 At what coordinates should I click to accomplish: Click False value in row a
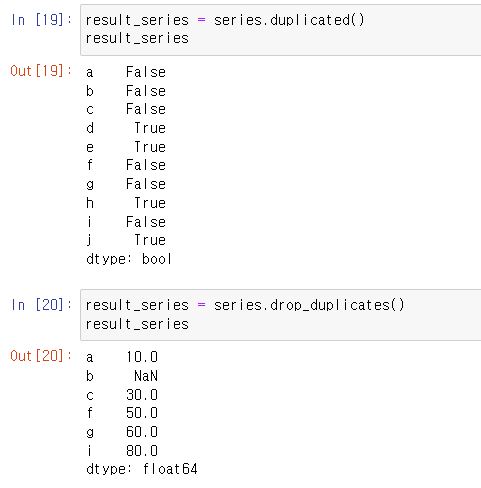pos(146,72)
